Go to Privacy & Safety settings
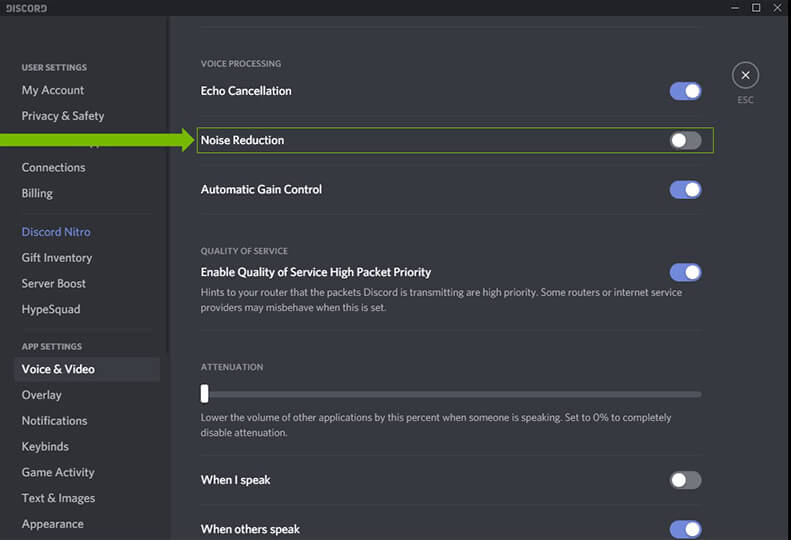 63,116
